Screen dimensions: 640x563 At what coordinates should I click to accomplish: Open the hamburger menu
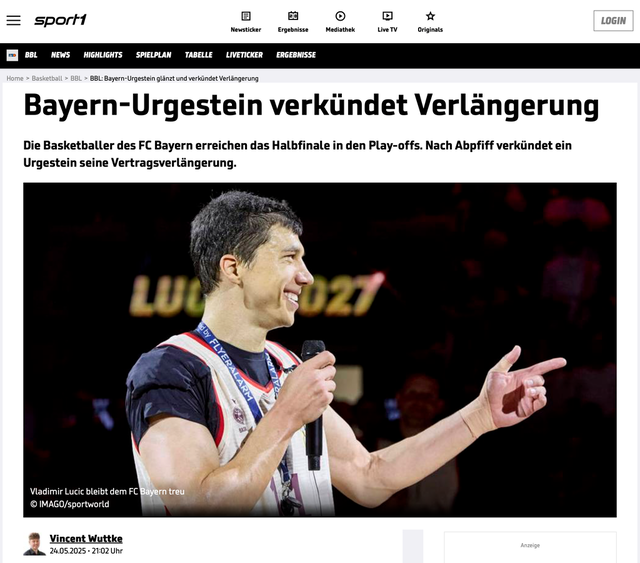[x=13, y=20]
